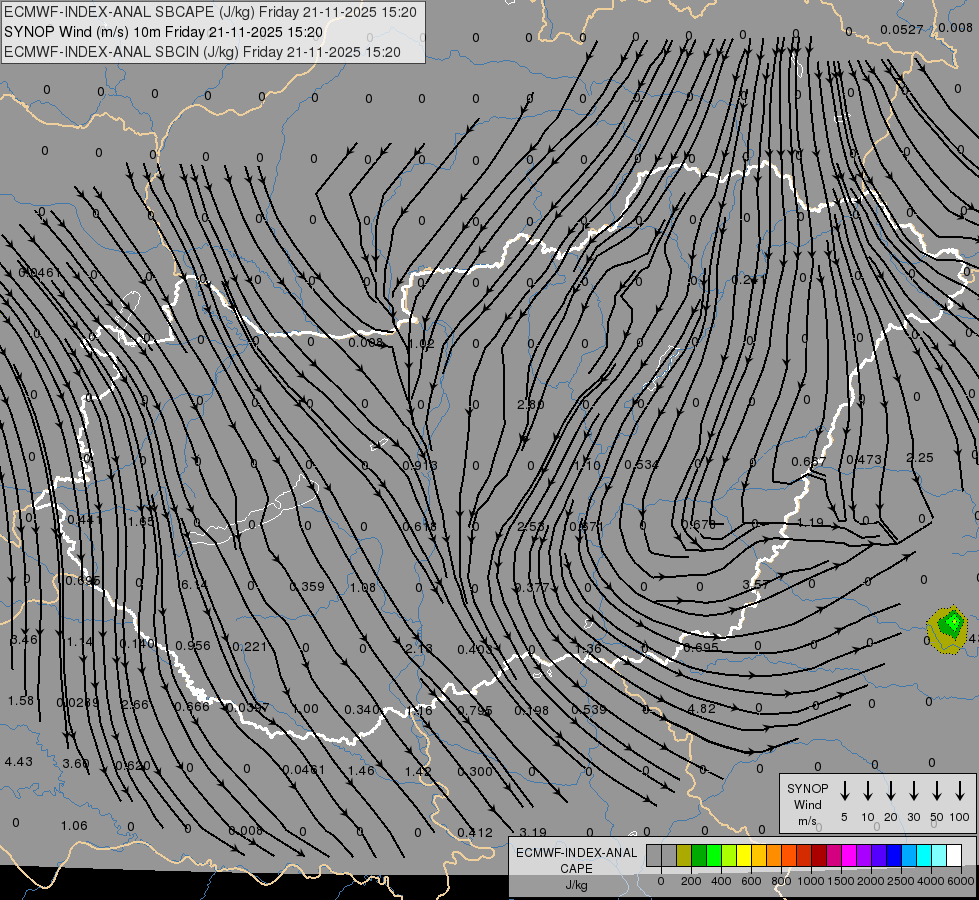
Task: Select the olive swatch in CAPE legend
Action: pyautogui.click(x=684, y=856)
